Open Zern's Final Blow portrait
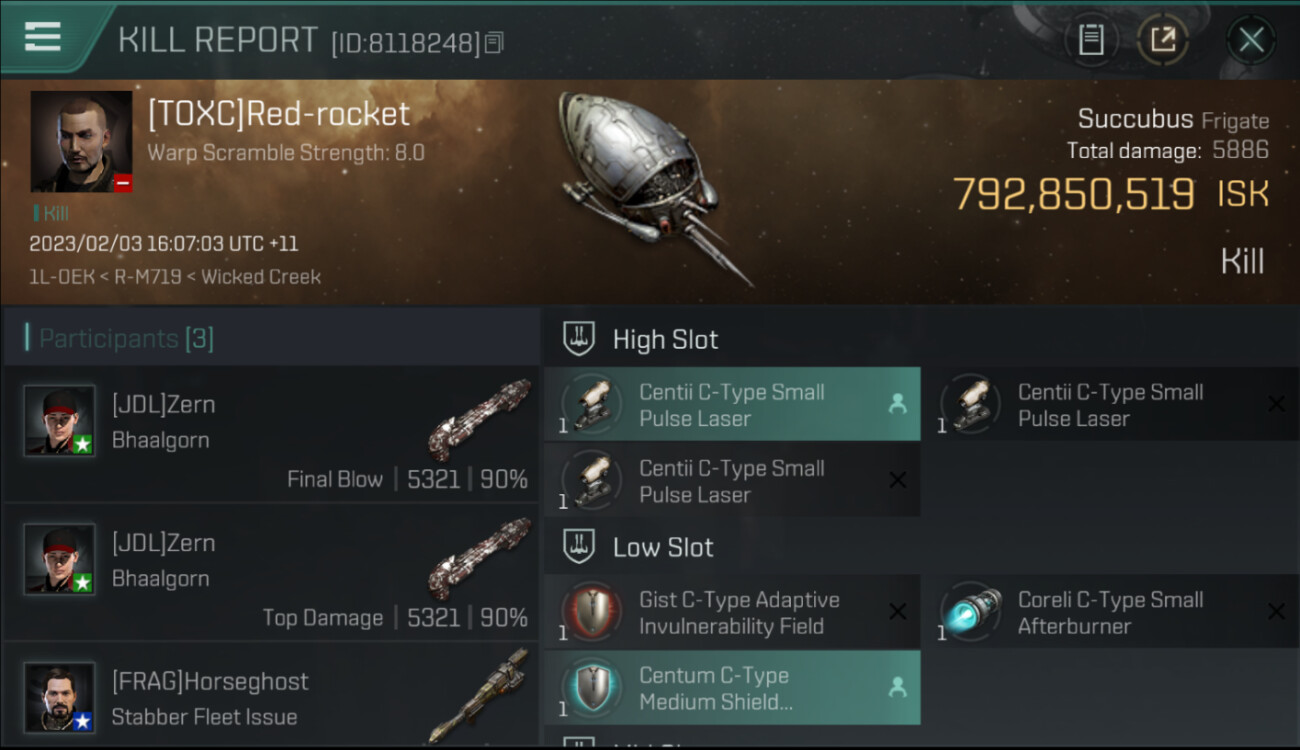The image size is (1300, 750). point(60,421)
